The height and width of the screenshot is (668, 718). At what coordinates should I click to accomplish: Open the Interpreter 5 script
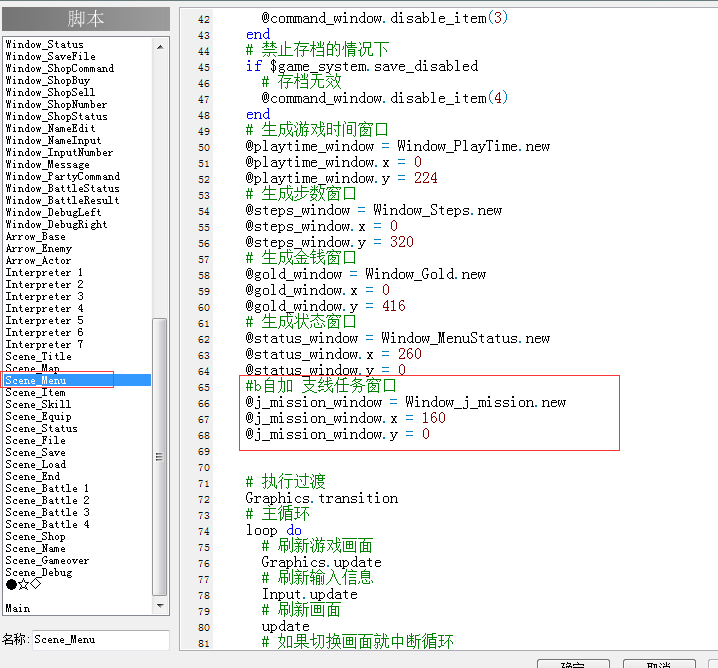44,320
